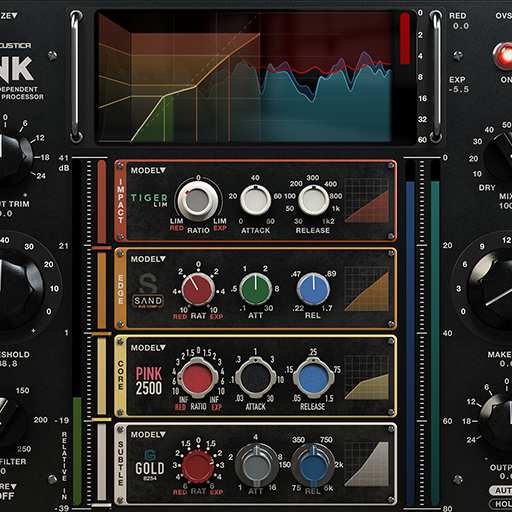Click the DRY MIX knob
The image size is (512, 512).
498,157
